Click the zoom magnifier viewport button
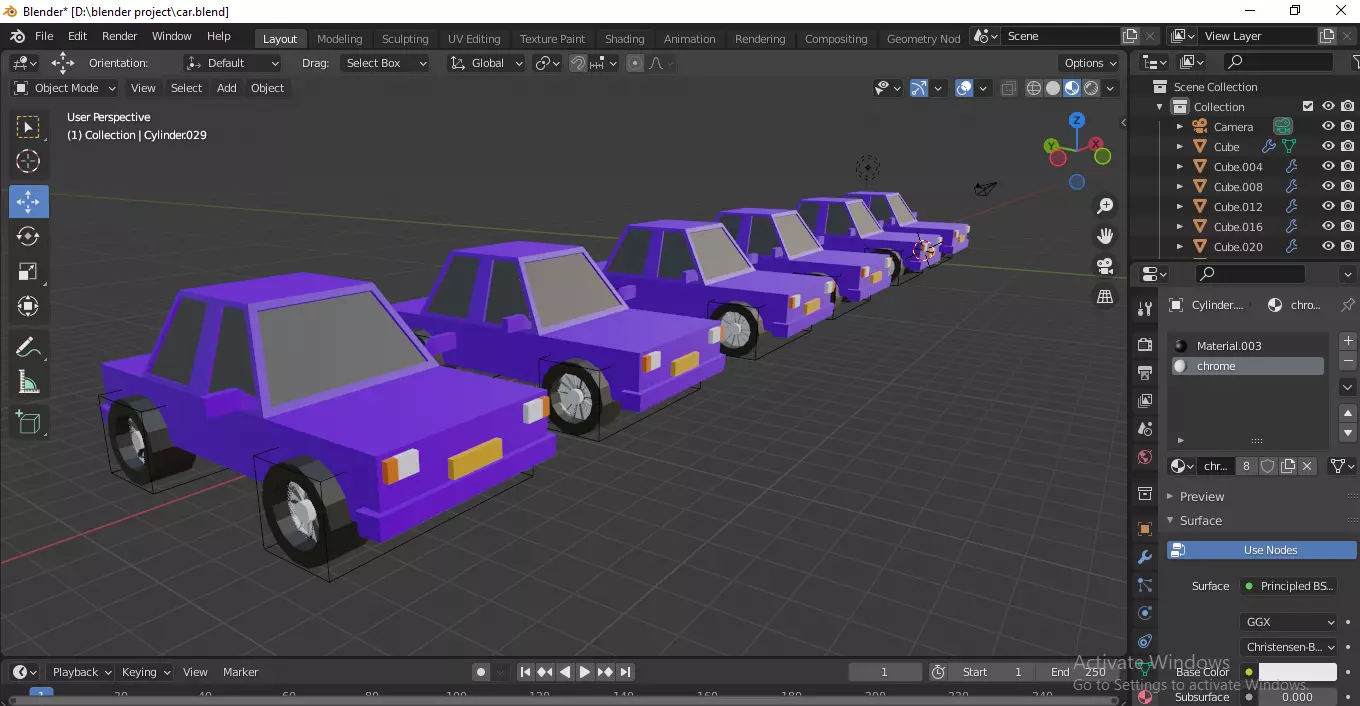The image size is (1360, 706). [x=1105, y=206]
